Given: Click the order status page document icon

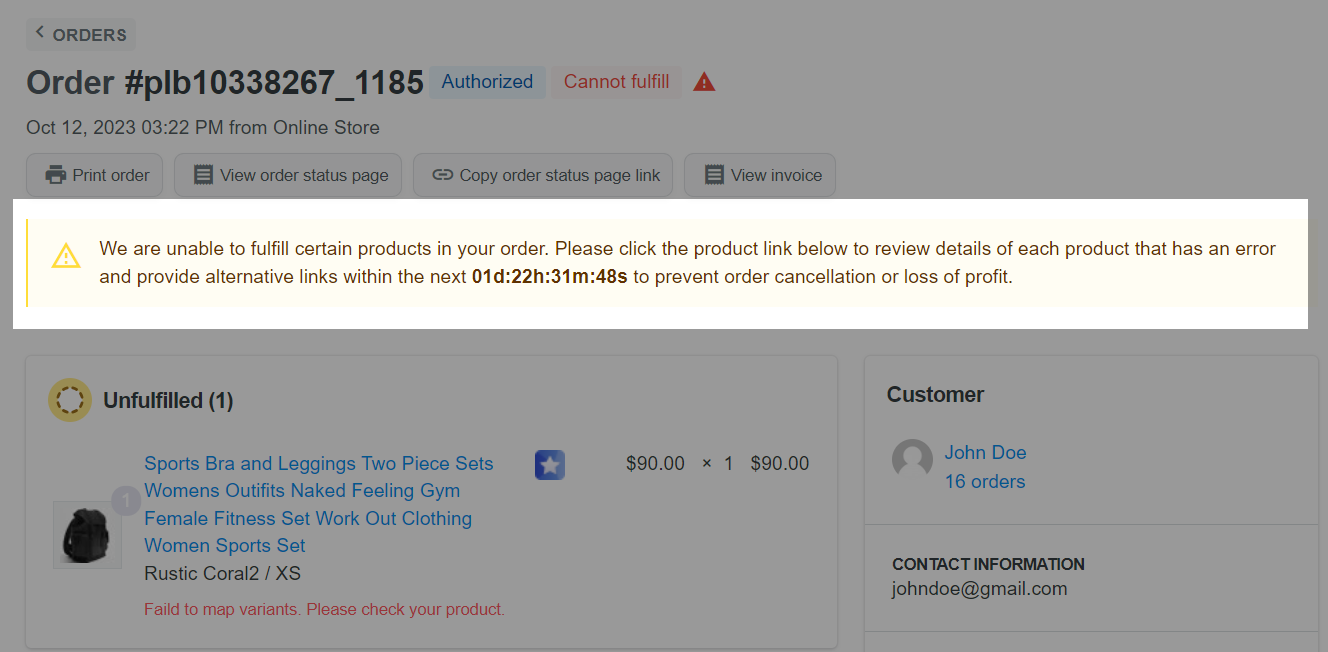Looking at the screenshot, I should [203, 175].
